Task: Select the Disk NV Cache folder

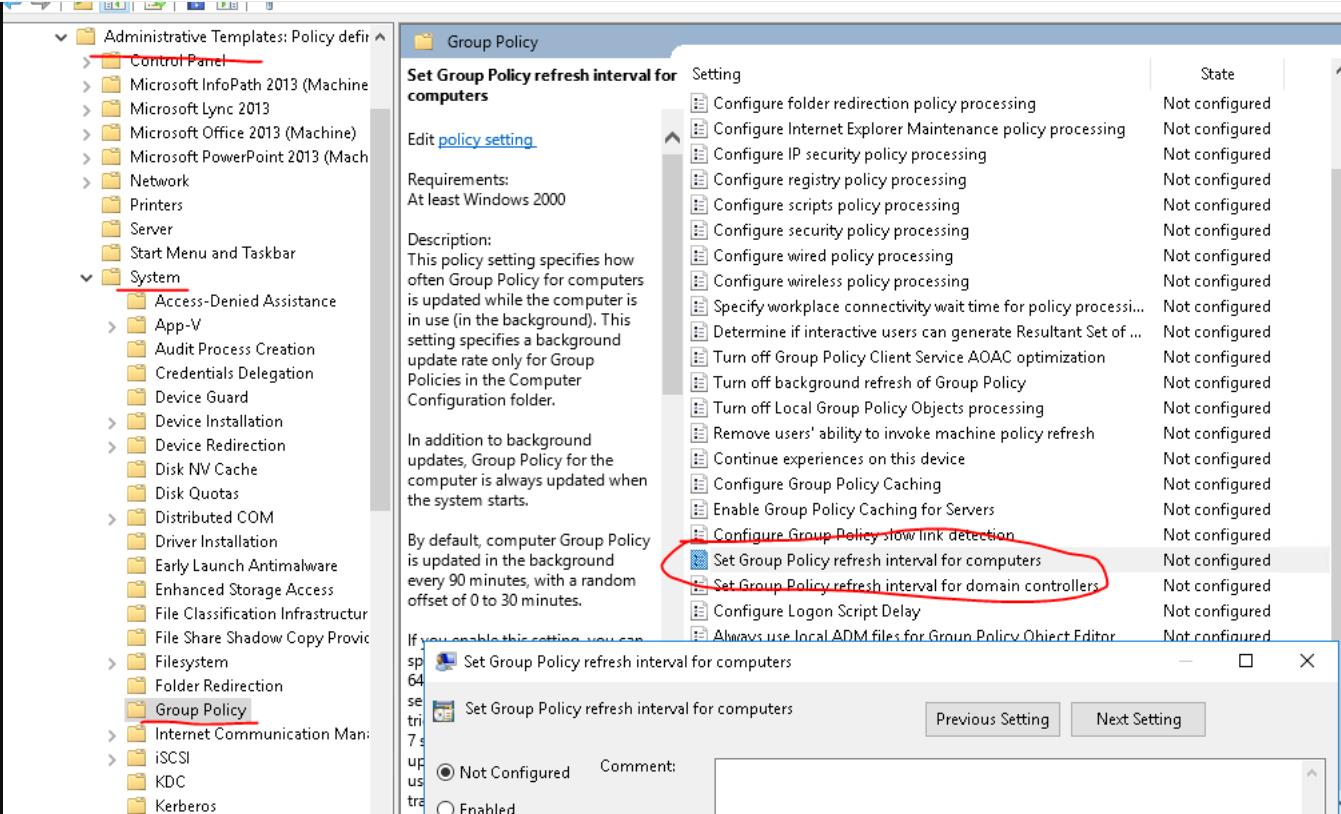Action: click(206, 469)
